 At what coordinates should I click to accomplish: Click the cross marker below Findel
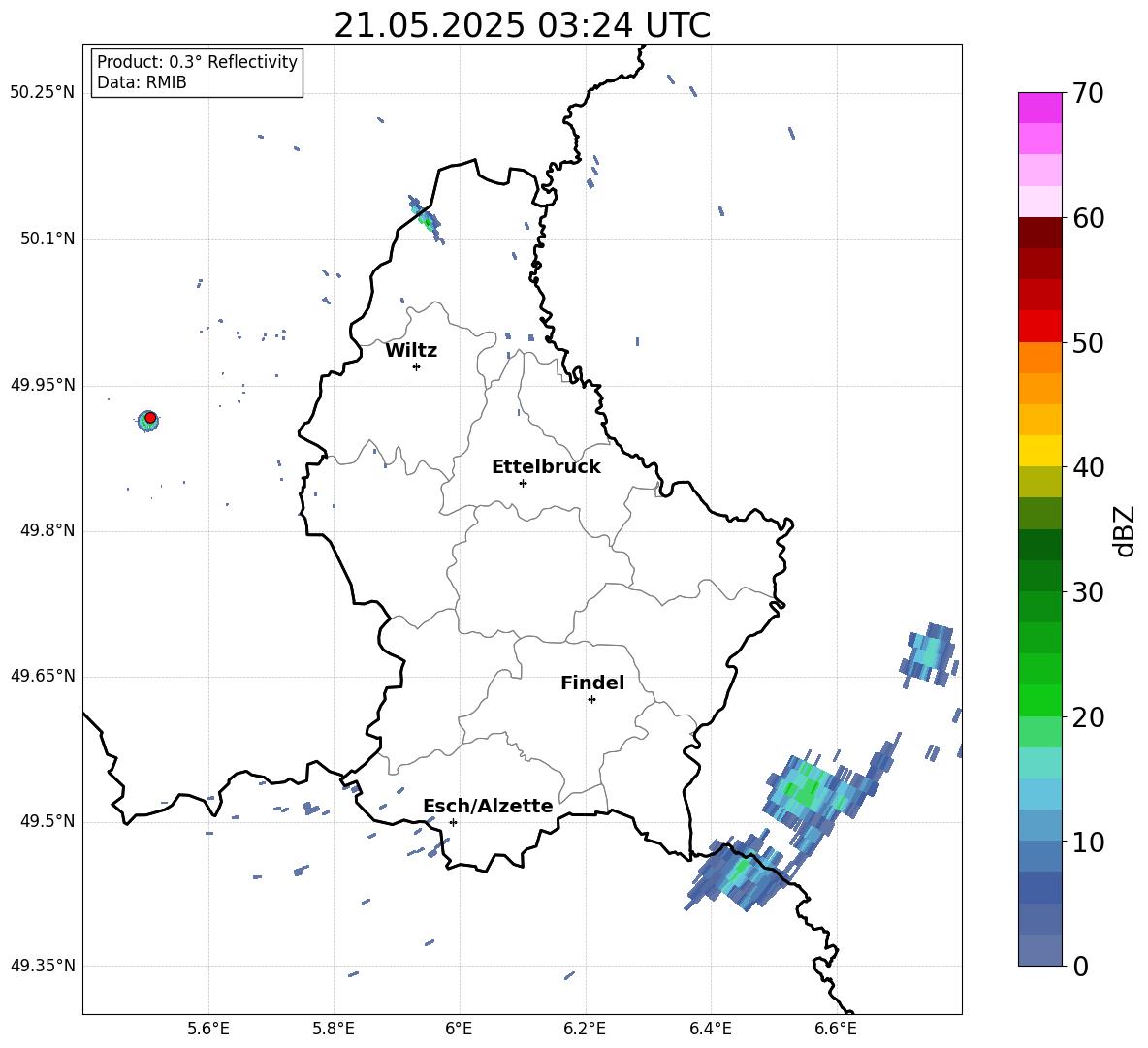point(591,699)
